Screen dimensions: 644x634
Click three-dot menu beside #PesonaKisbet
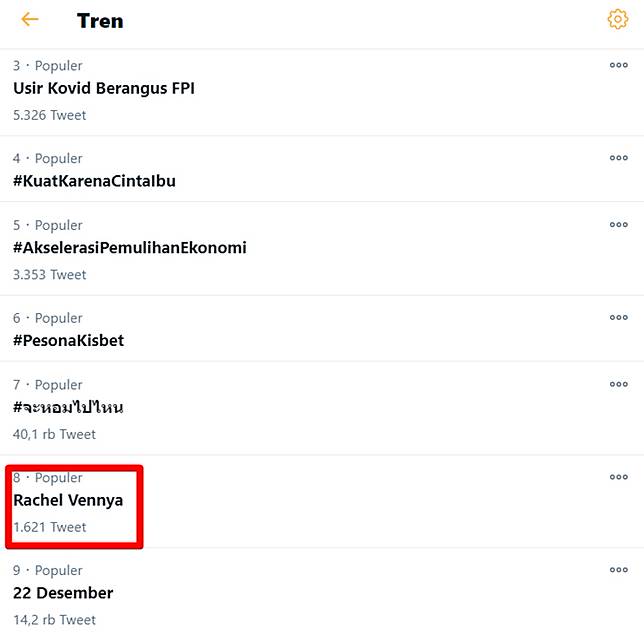point(618,318)
